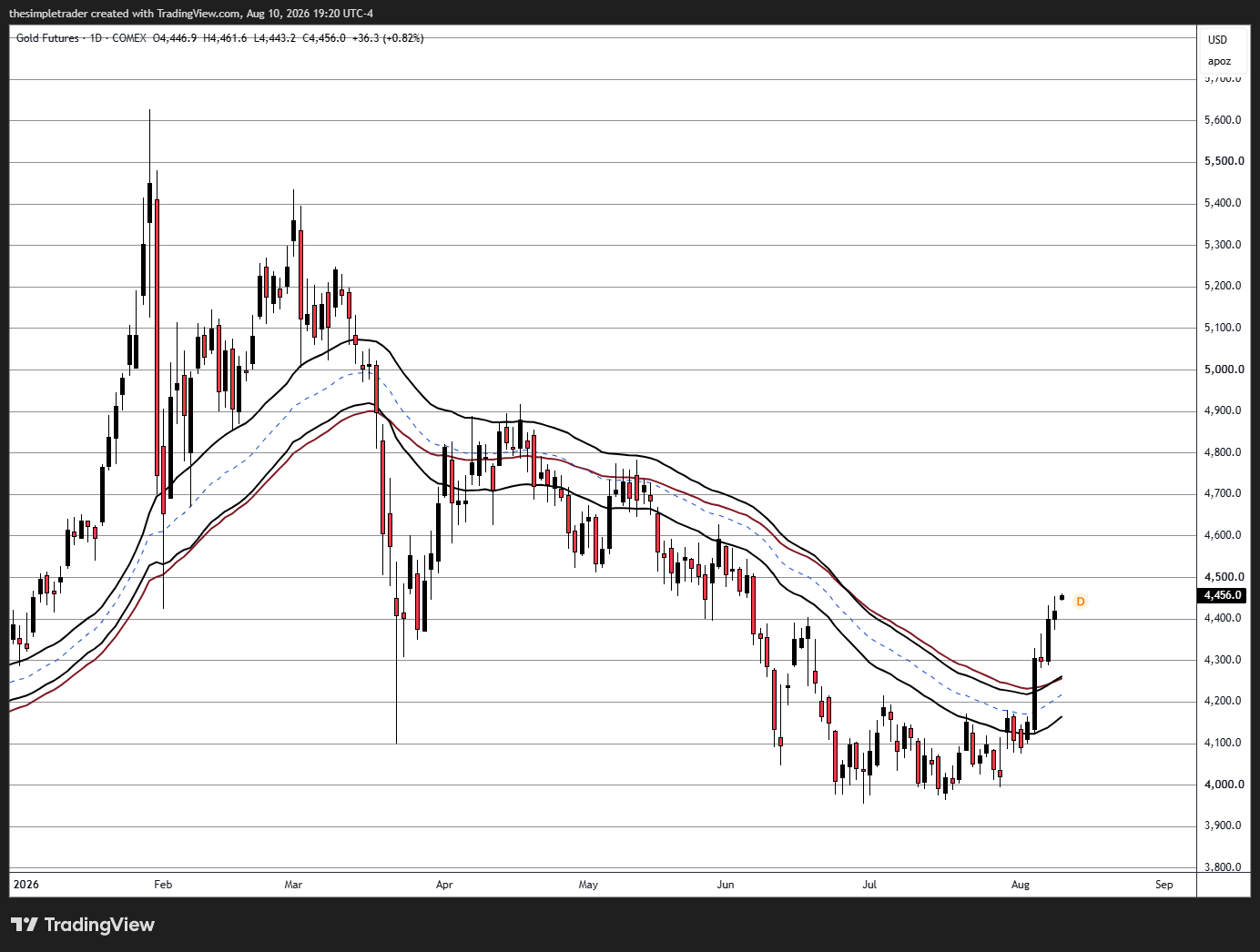Select the high value H4,461.6

tap(225, 38)
